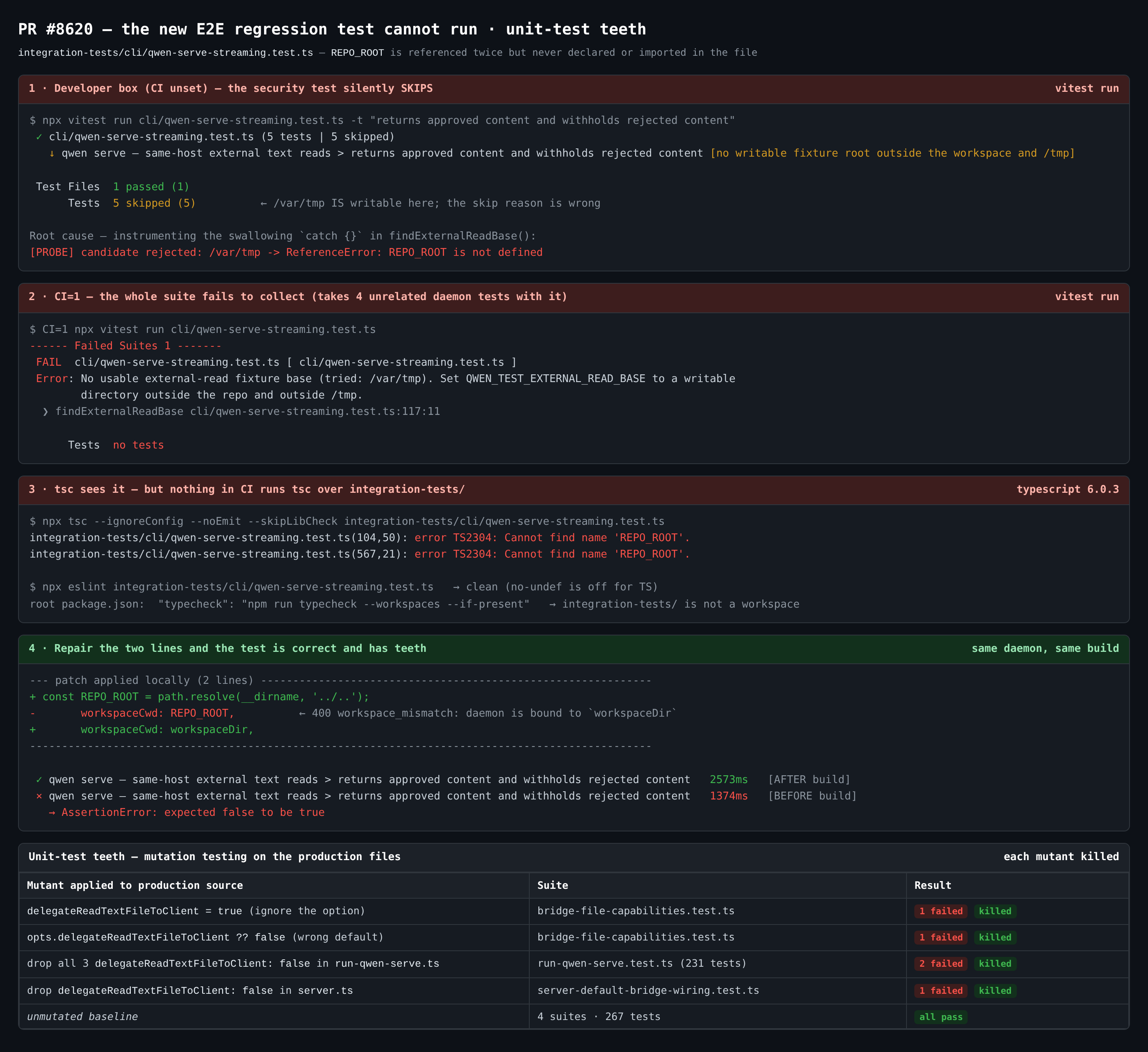This screenshot has height=1052, width=1148.
Task: Click the added line '+ const REPO_ROOT = path.resolve(__dirname, '../..');'
Action: [x=199, y=697]
